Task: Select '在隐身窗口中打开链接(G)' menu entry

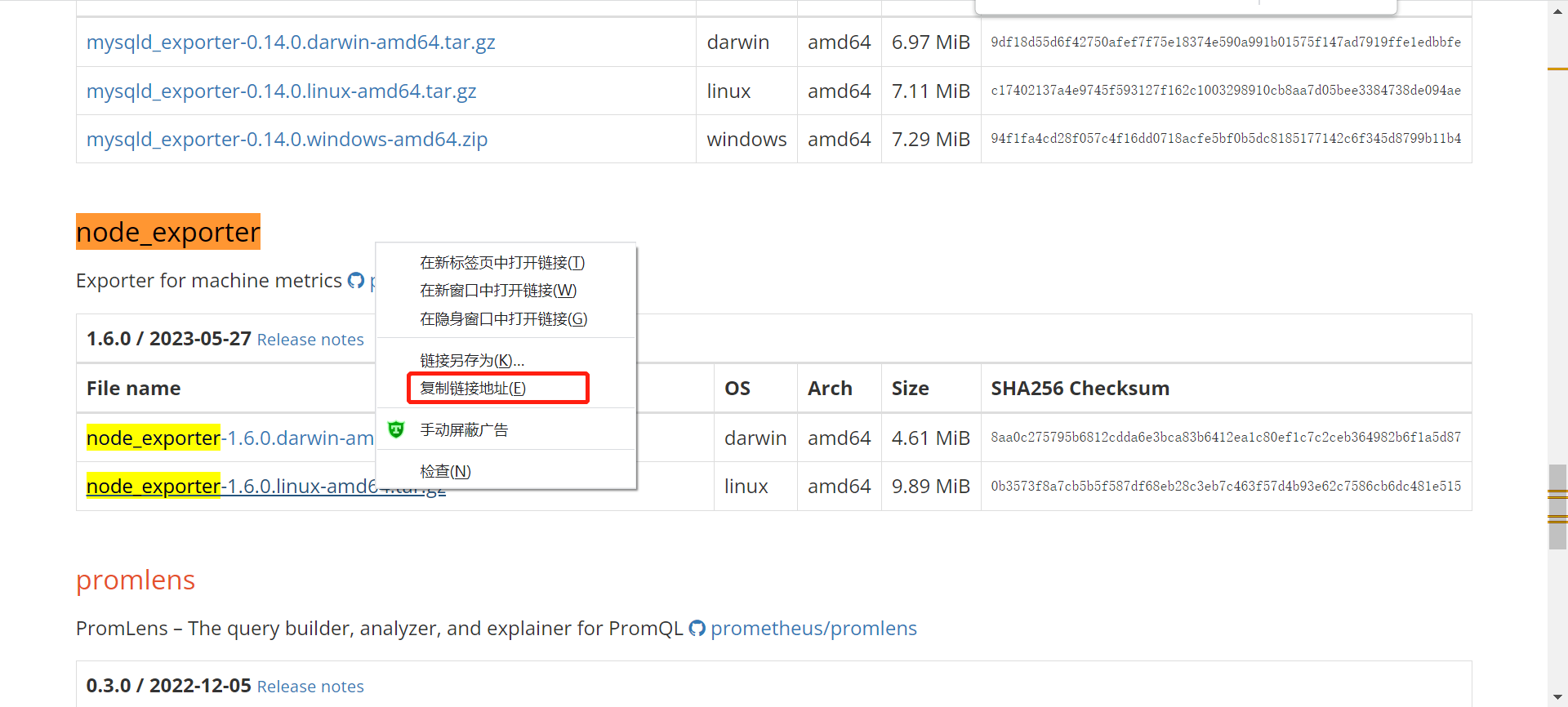Action: click(x=504, y=319)
